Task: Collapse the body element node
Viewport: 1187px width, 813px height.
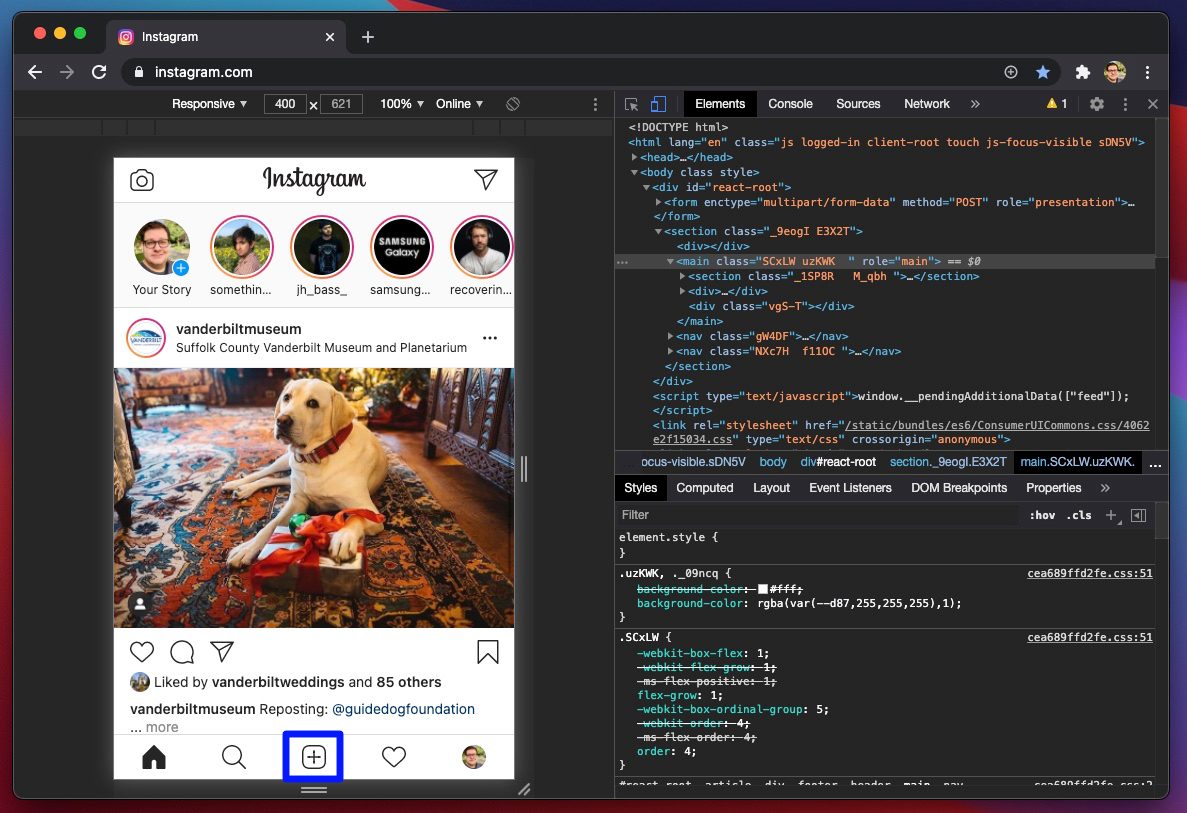Action: (634, 172)
